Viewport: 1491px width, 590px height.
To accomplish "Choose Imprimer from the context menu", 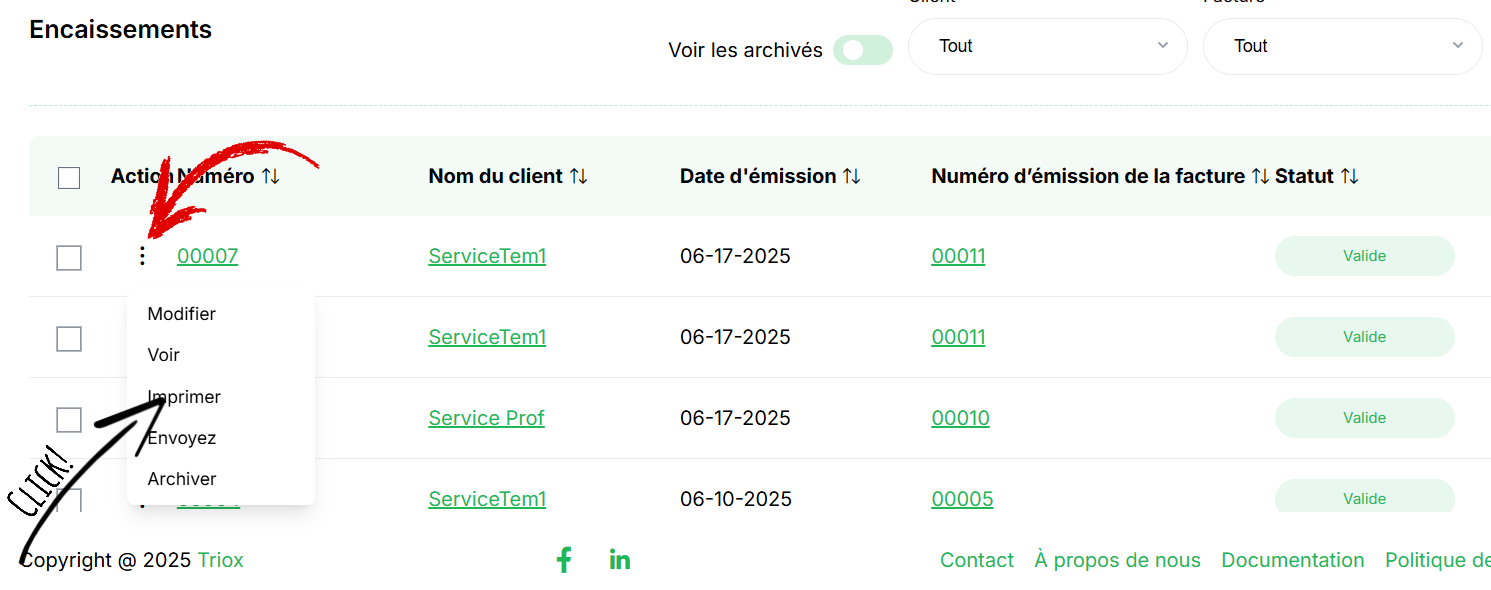I will pos(184,397).
